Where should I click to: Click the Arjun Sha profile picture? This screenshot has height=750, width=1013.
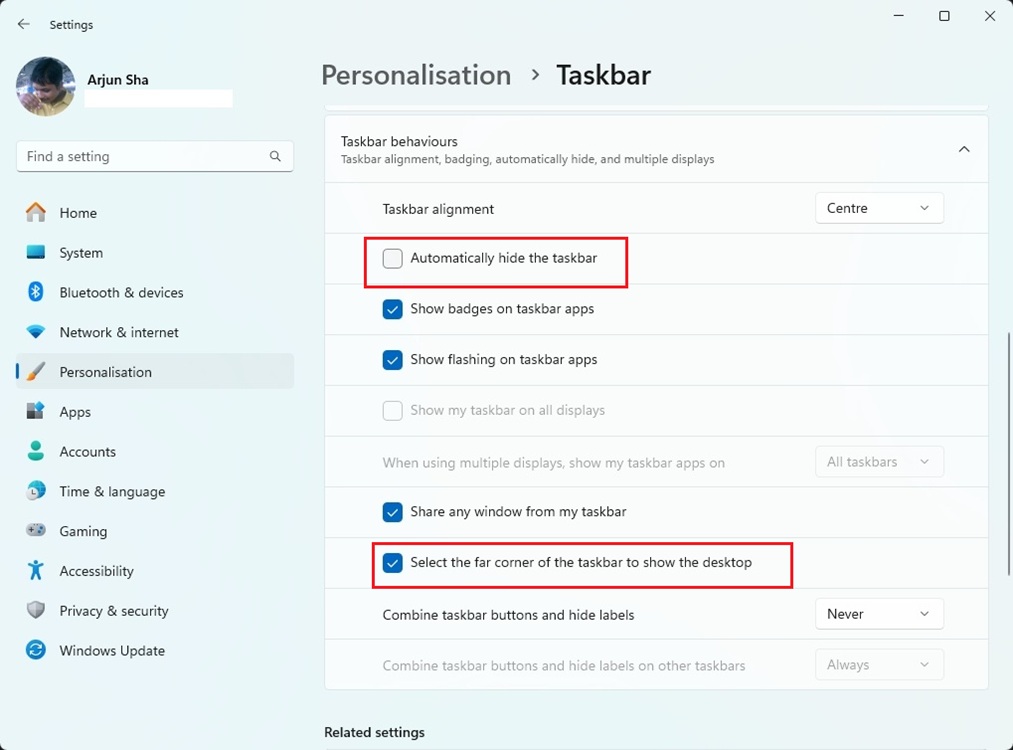tap(45, 87)
